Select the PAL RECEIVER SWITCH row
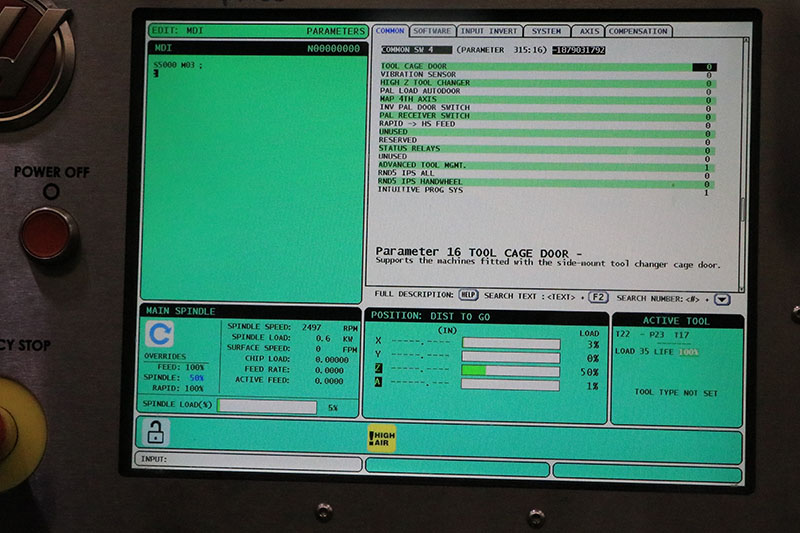The width and height of the screenshot is (800, 533). 546,116
